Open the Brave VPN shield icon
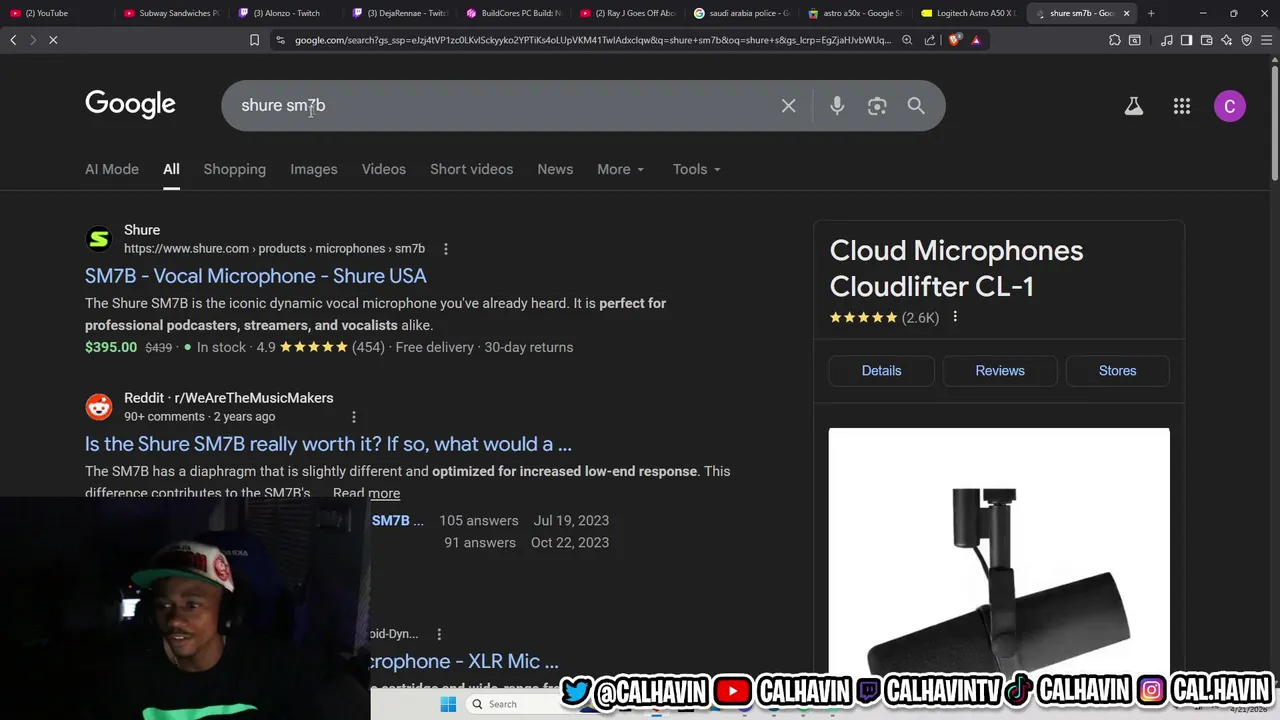Viewport: 1280px width, 720px height. point(1246,40)
